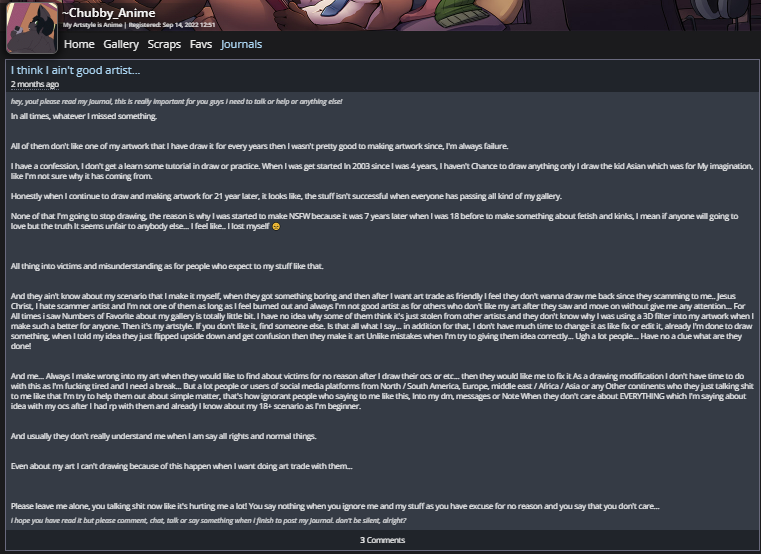Open the Home tab
761x554 pixels.
coord(79,44)
